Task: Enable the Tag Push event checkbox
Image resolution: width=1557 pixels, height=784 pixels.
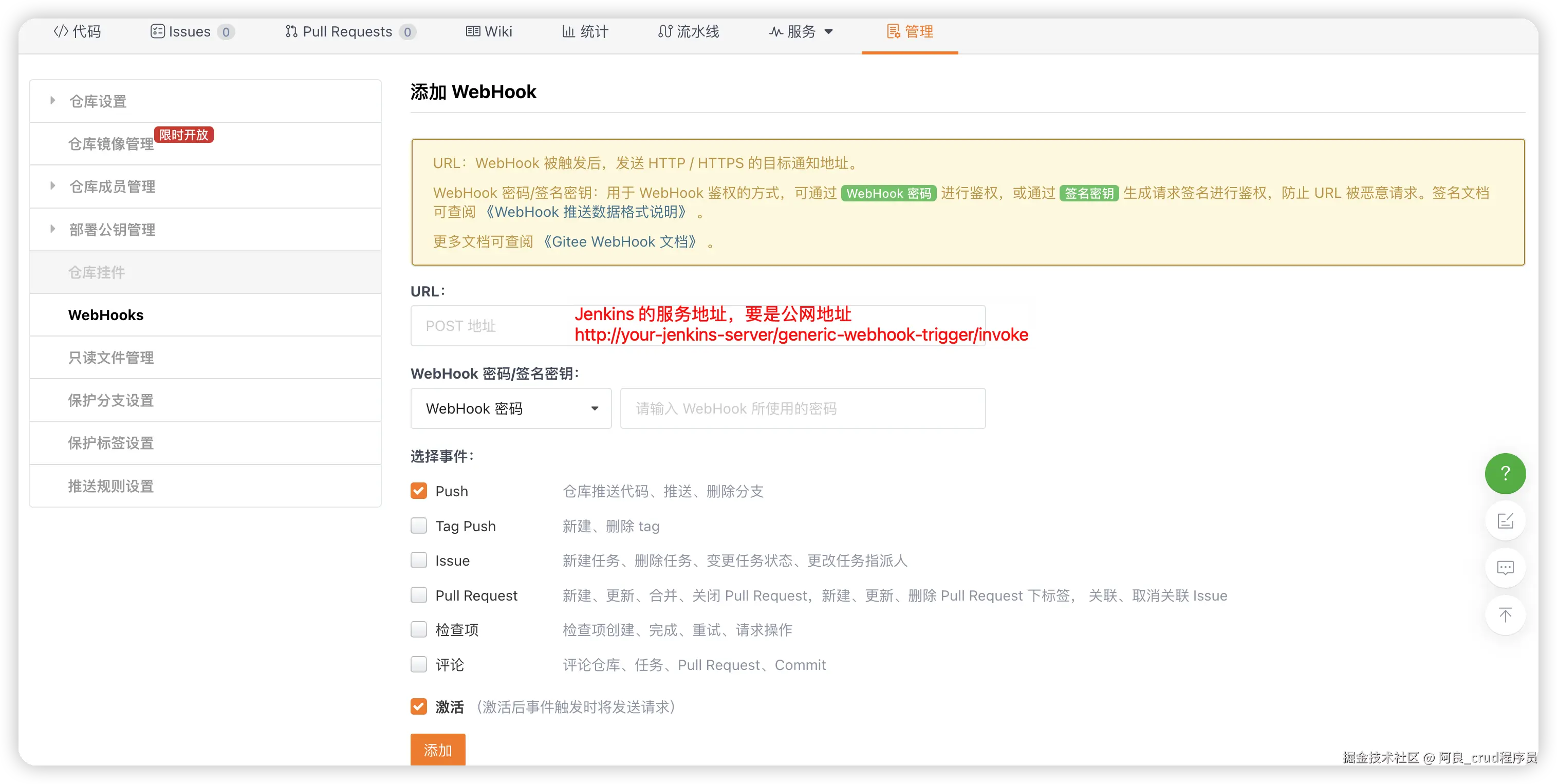Action: click(418, 526)
